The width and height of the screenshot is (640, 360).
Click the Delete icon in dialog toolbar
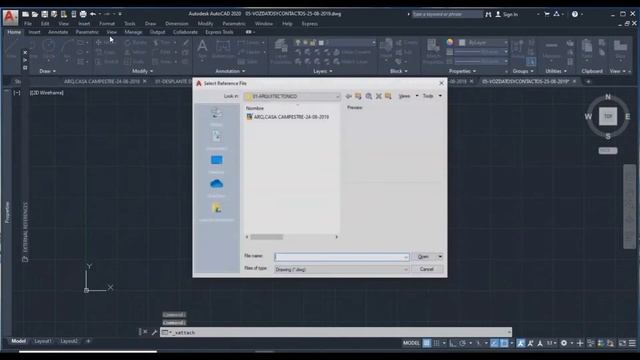click(378, 96)
